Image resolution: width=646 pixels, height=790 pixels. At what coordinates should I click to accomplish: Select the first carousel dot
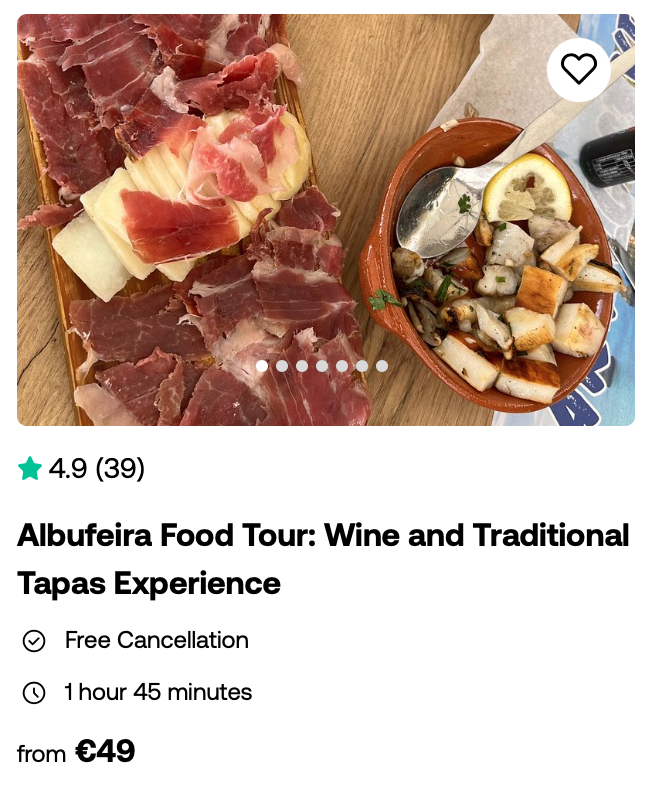[x=262, y=366]
